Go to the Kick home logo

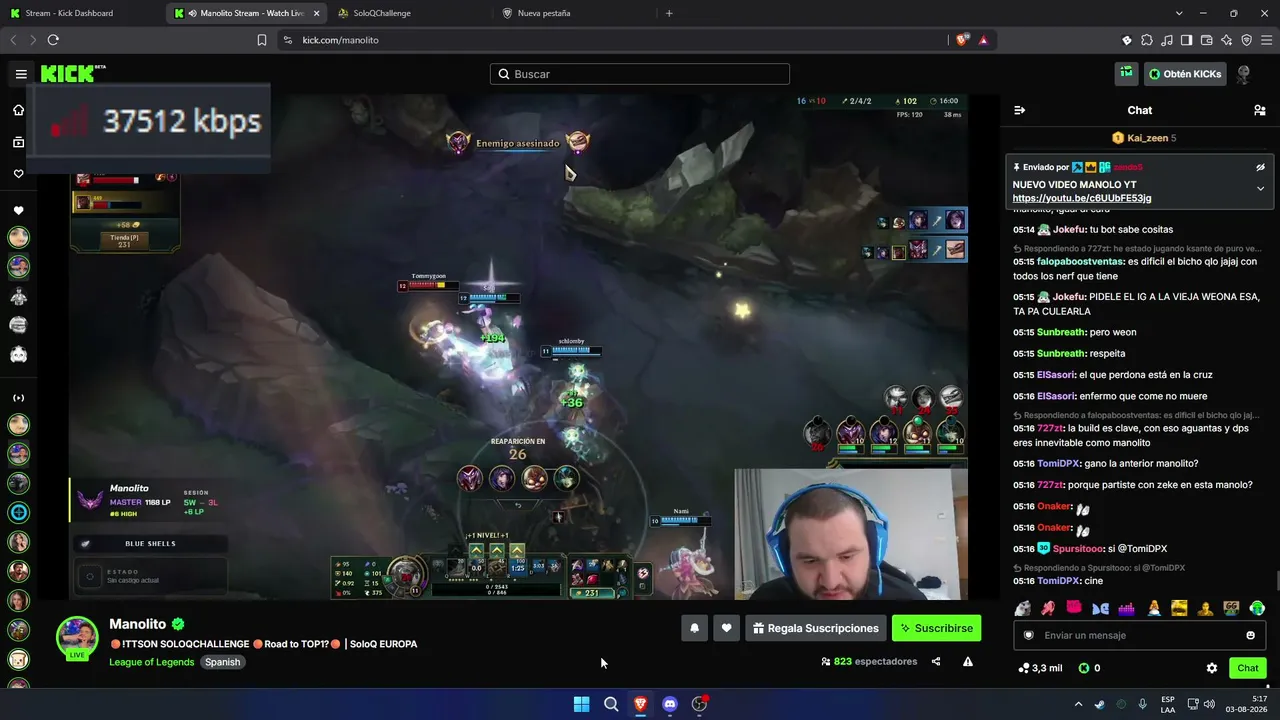73,74
